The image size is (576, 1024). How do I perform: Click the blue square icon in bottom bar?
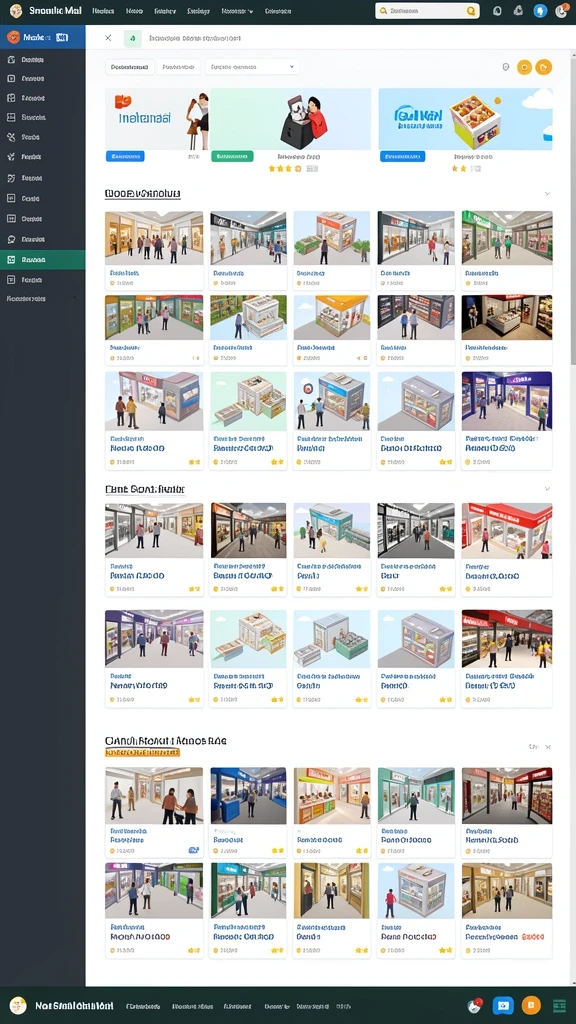tap(503, 1006)
